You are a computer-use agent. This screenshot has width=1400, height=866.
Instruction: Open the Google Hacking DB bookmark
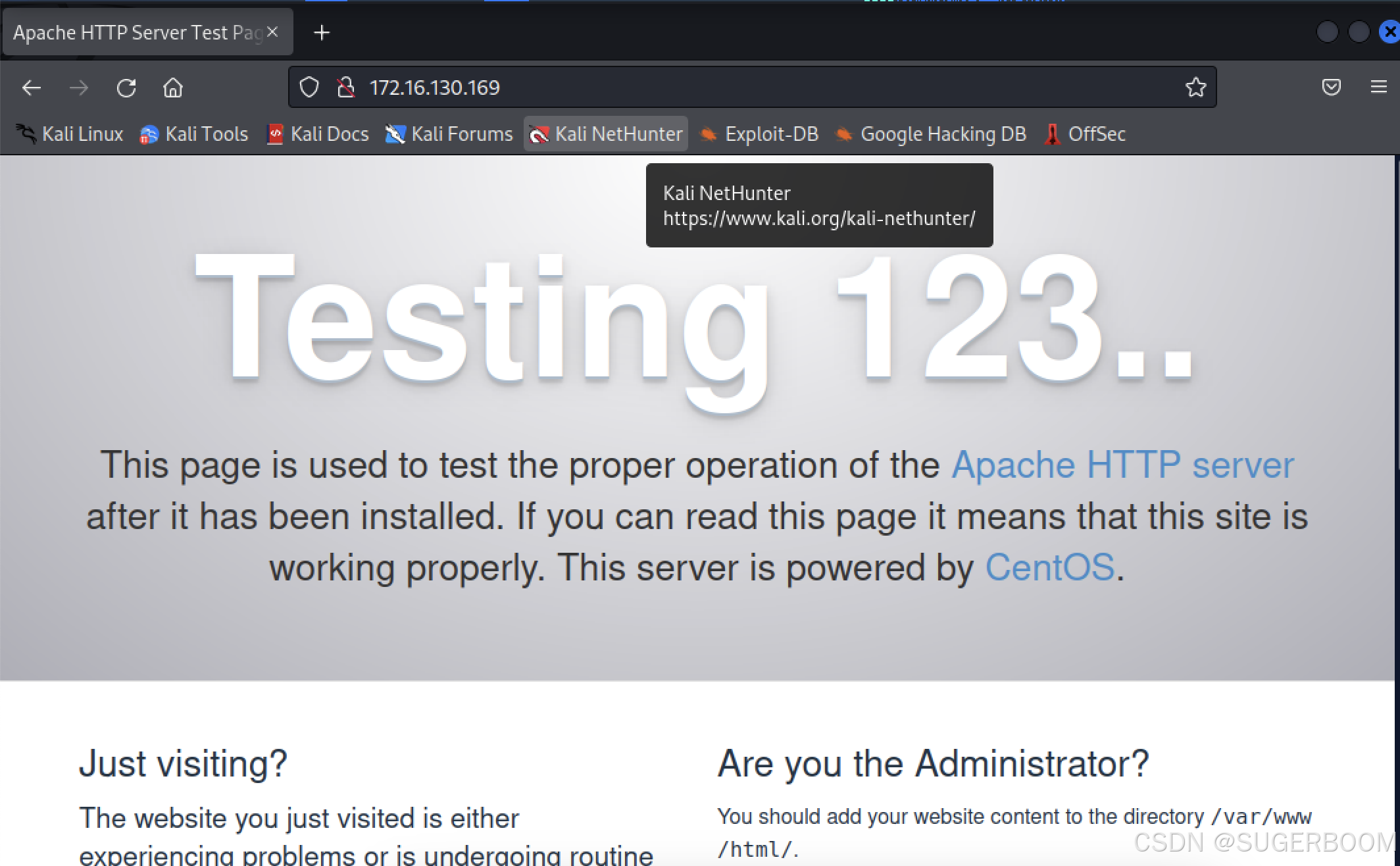coord(930,134)
